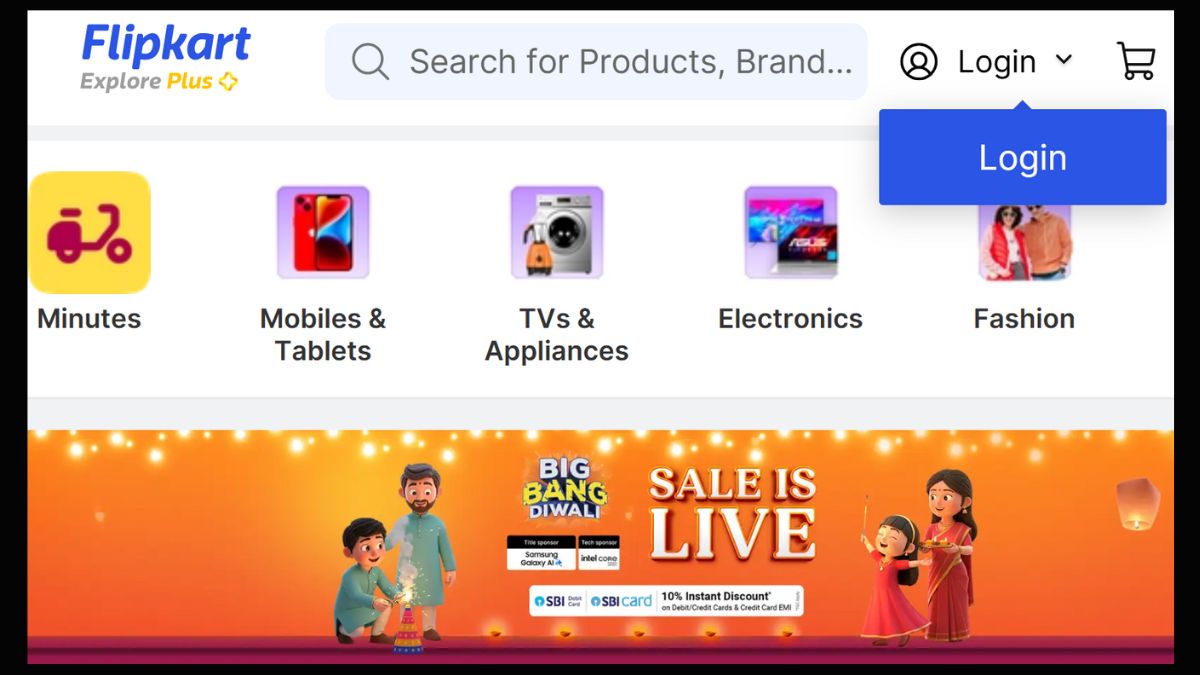
Task: Select the TVs & Appliances label
Action: coord(557,334)
